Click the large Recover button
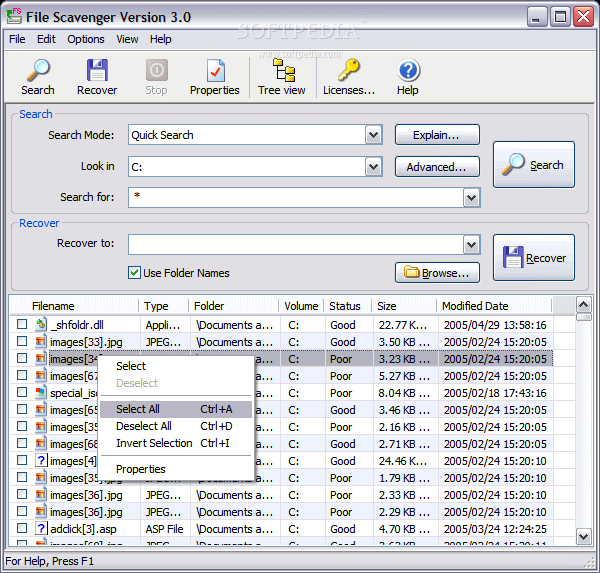 534,258
